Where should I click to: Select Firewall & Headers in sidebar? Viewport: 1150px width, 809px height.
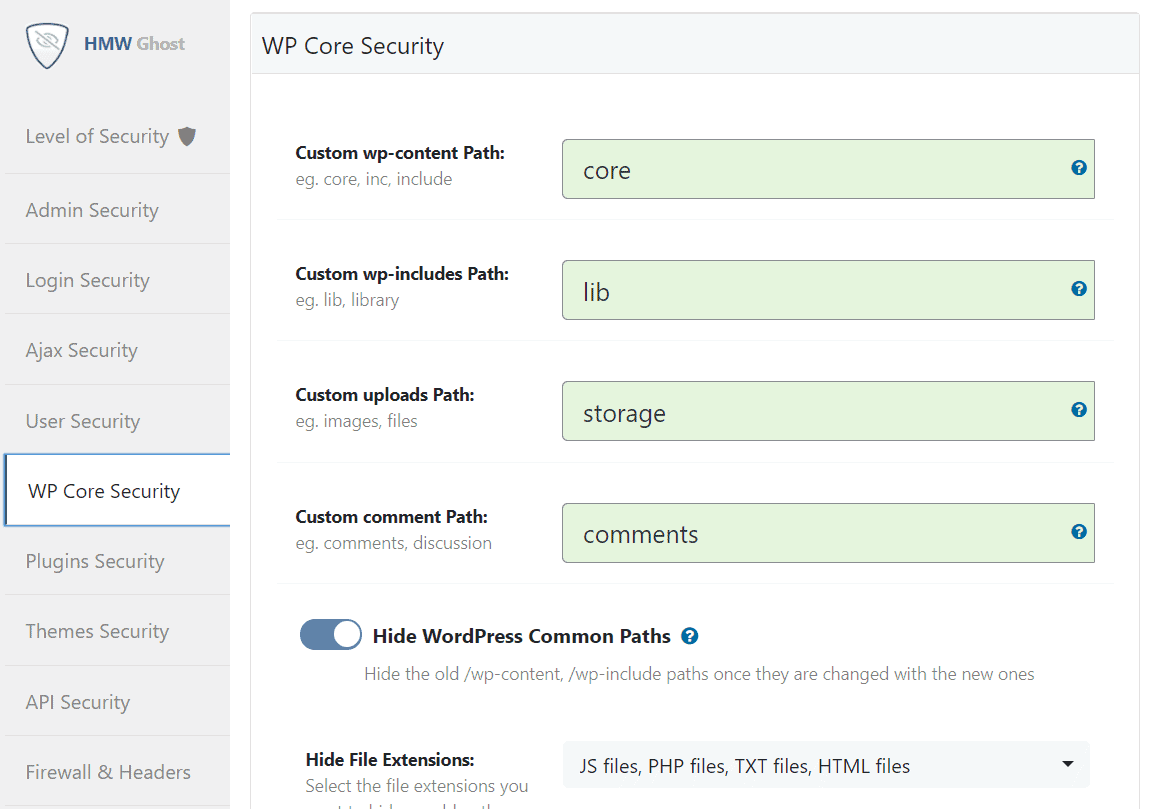pyautogui.click(x=108, y=772)
